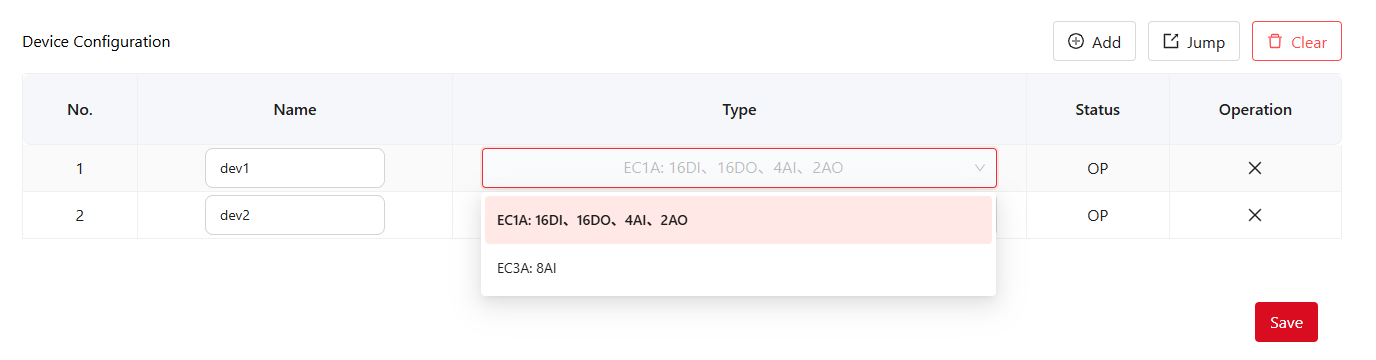Click the plus icon on Add button
1376x360 pixels.
(x=1076, y=42)
